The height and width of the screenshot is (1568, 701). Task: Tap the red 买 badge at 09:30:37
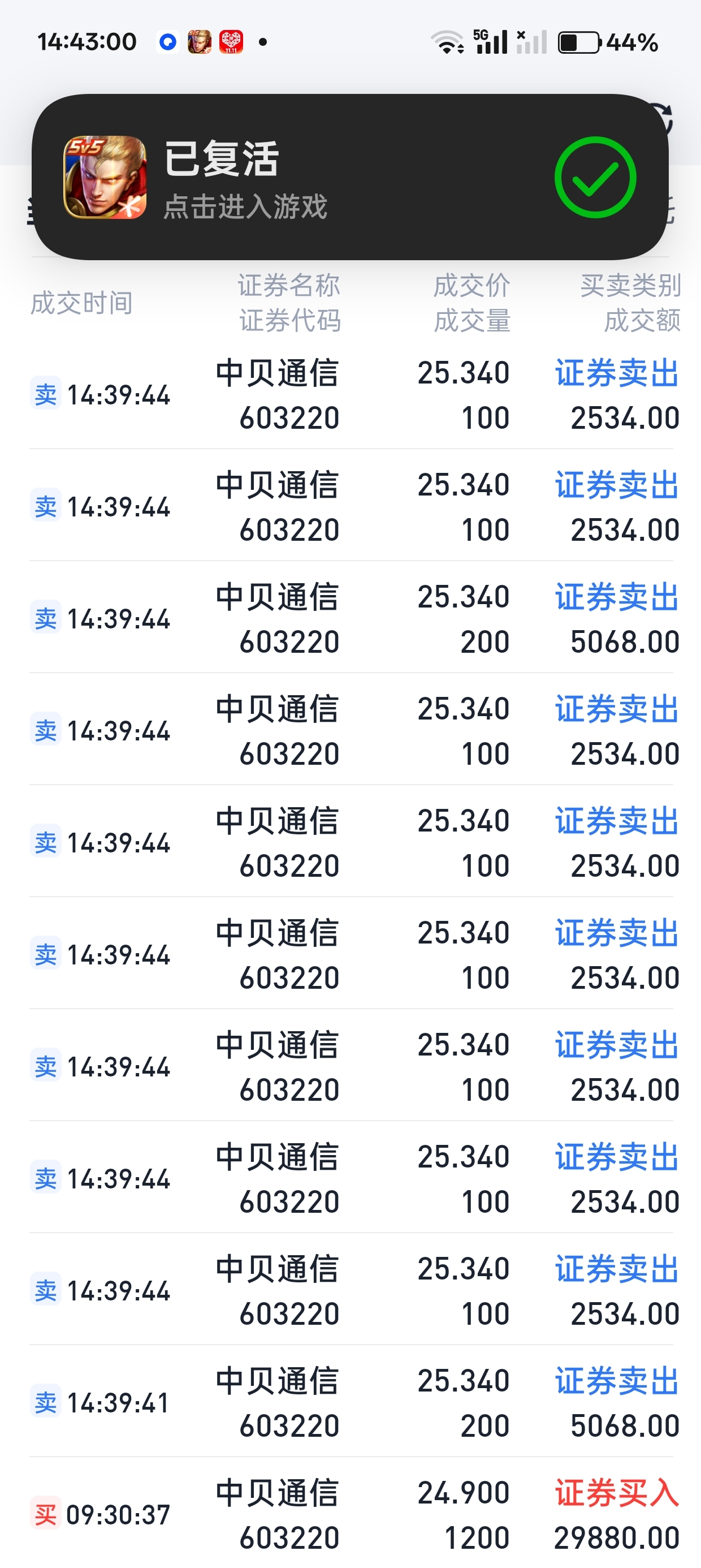pos(46,1514)
